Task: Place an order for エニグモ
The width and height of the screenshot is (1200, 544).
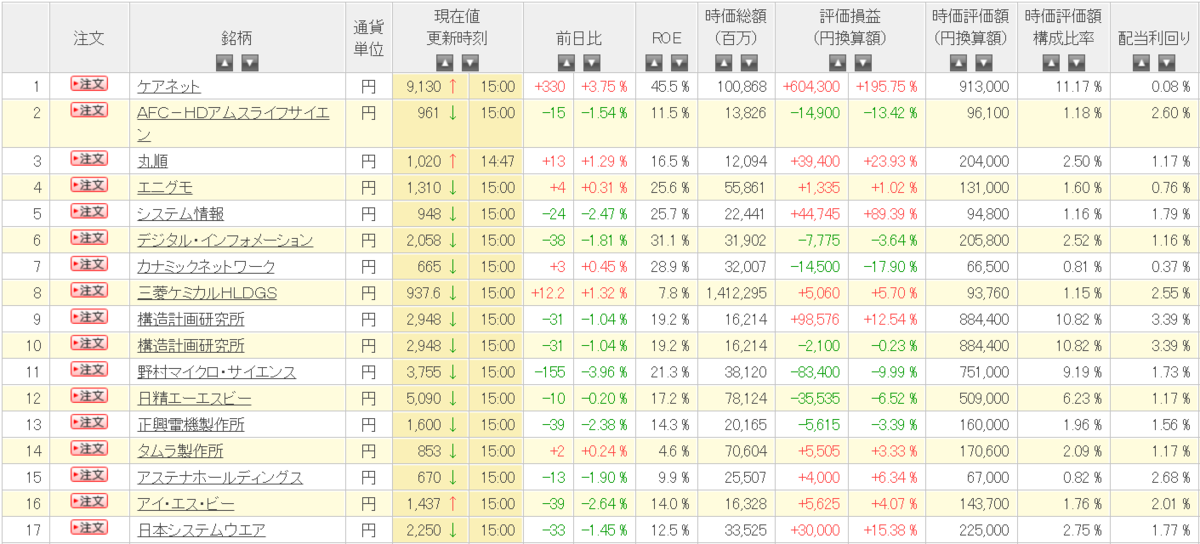Action: click(x=89, y=185)
